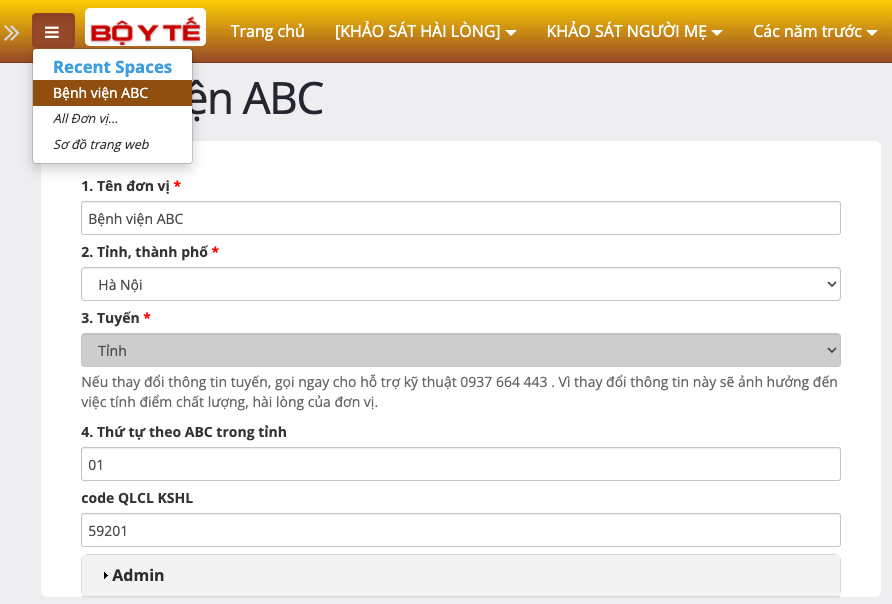Image resolution: width=892 pixels, height=604 pixels.
Task: Select Bệnh viện ABC in Recent Spaces
Action: [101, 93]
